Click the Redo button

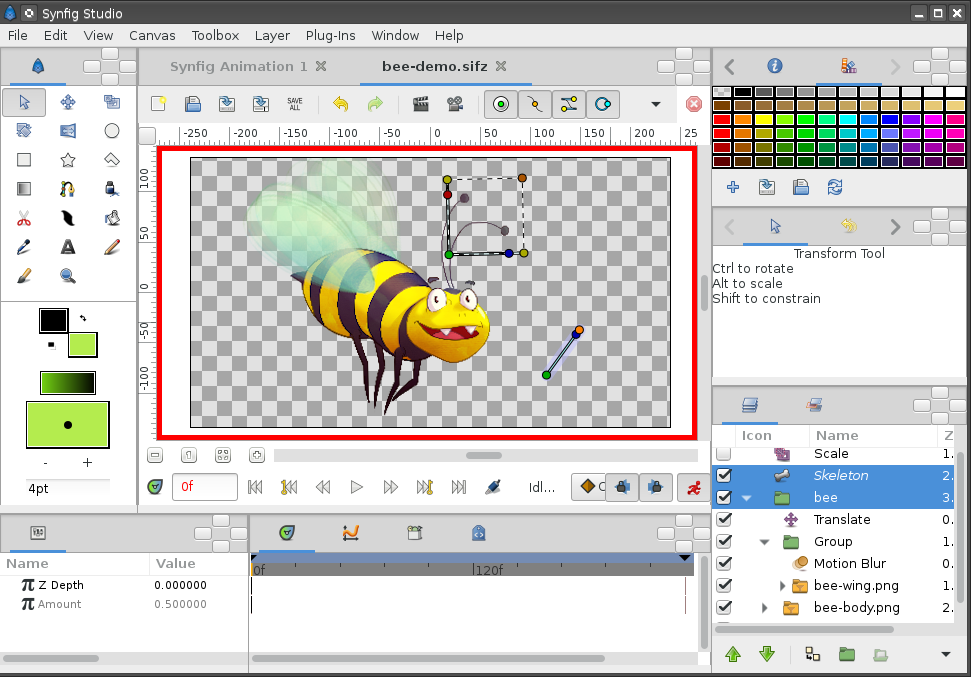coord(375,103)
